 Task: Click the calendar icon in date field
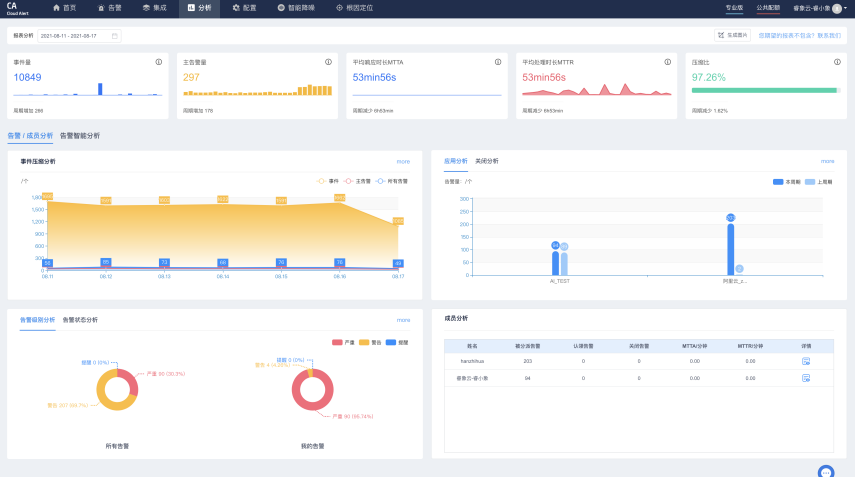(115, 36)
